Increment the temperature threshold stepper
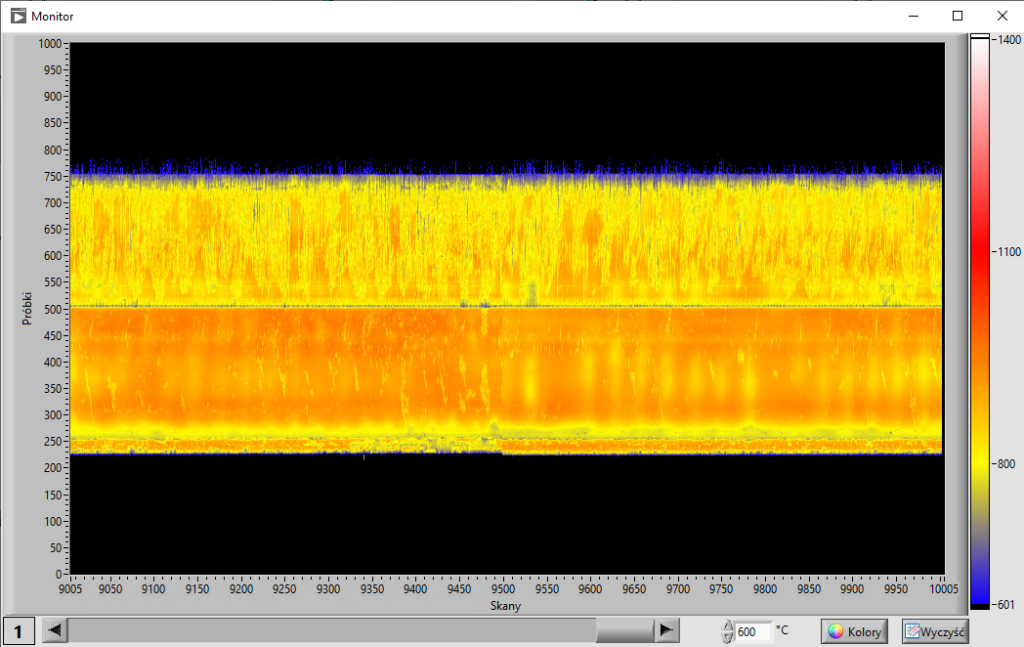 tap(728, 625)
